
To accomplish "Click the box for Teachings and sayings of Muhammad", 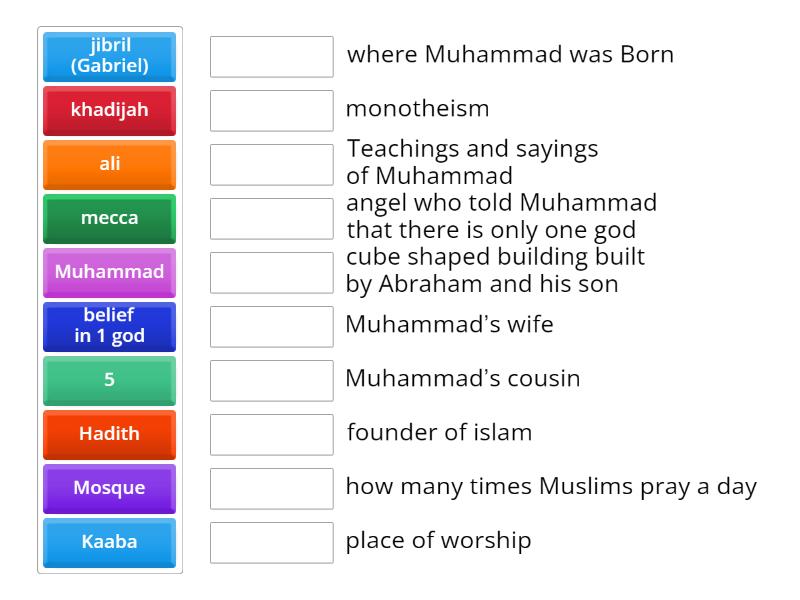I will 272,165.
